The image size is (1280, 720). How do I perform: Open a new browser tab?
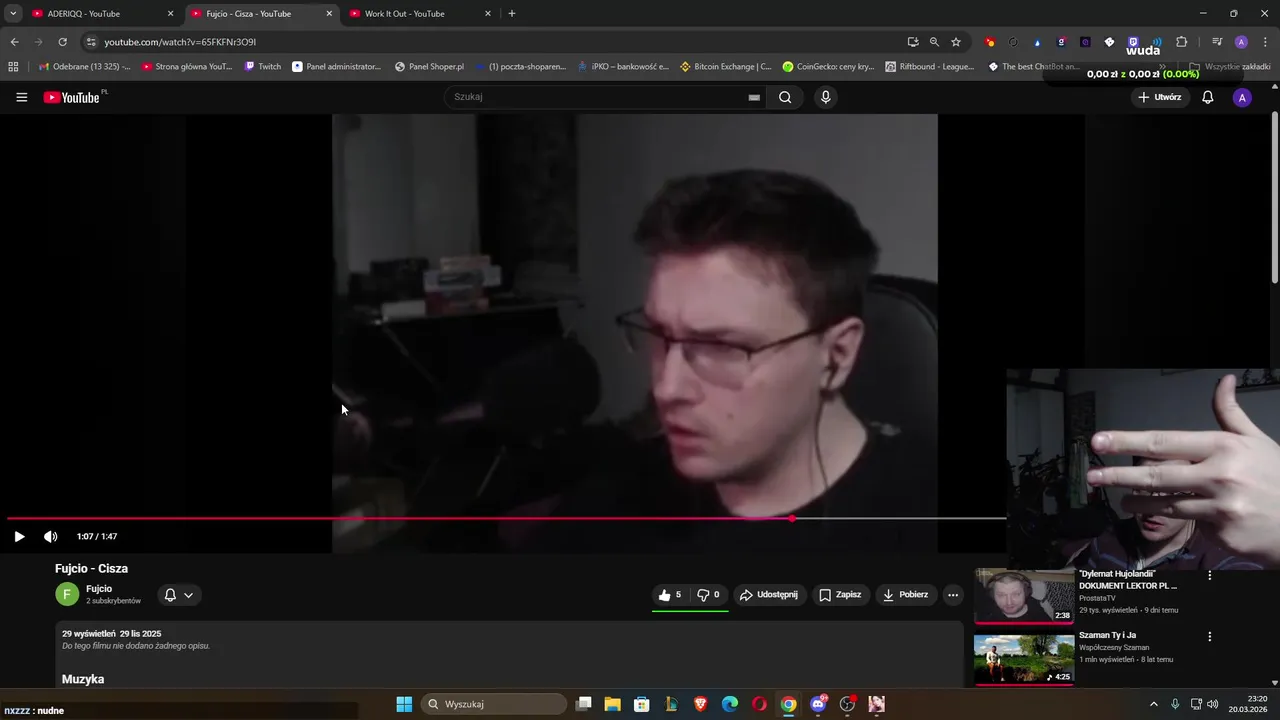click(512, 14)
